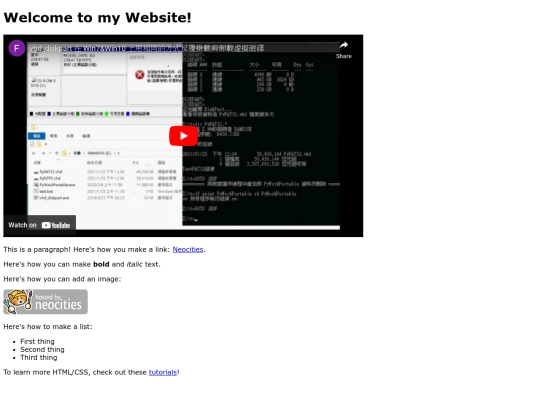Click the text Here's how to make a list:
The image size is (540, 405).
pos(48,326)
